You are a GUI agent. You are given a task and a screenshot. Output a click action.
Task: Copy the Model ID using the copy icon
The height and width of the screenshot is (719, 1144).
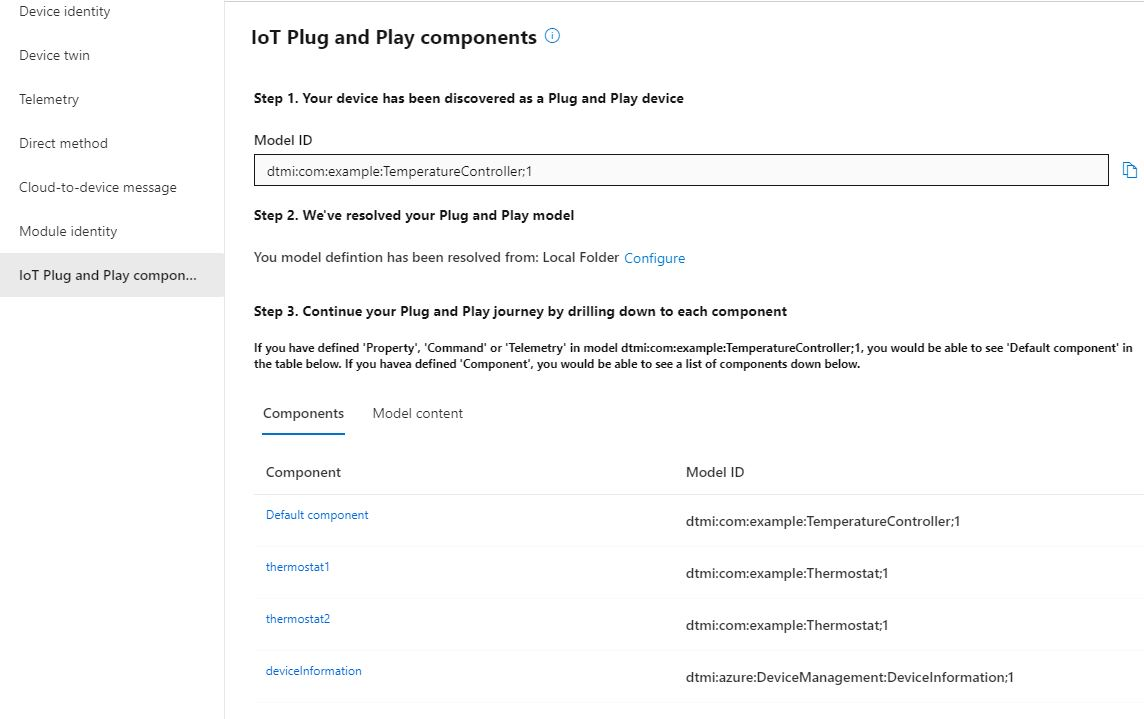(x=1129, y=170)
